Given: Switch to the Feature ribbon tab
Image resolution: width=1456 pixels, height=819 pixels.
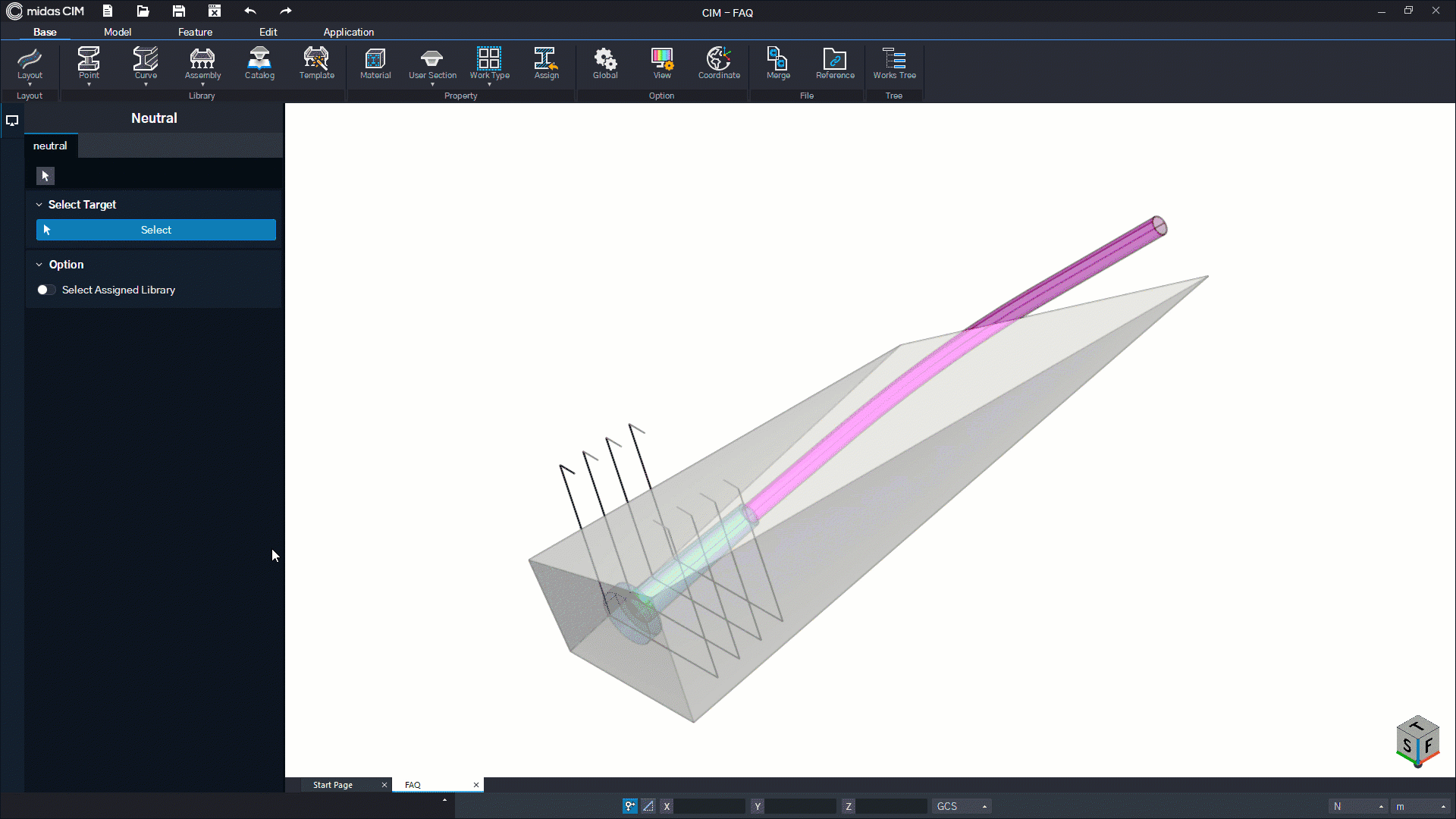Looking at the screenshot, I should [195, 32].
